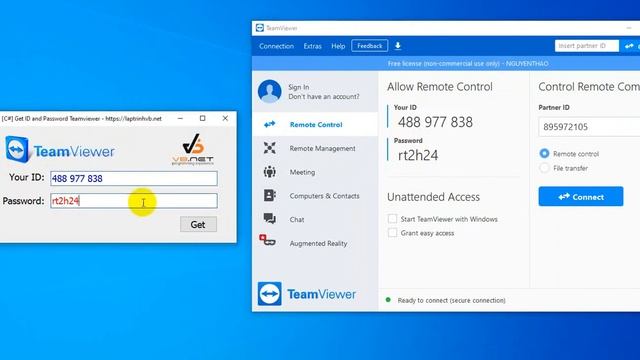The width and height of the screenshot is (640, 360).
Task: Tick the Grant easy access checkbox
Action: tap(392, 233)
